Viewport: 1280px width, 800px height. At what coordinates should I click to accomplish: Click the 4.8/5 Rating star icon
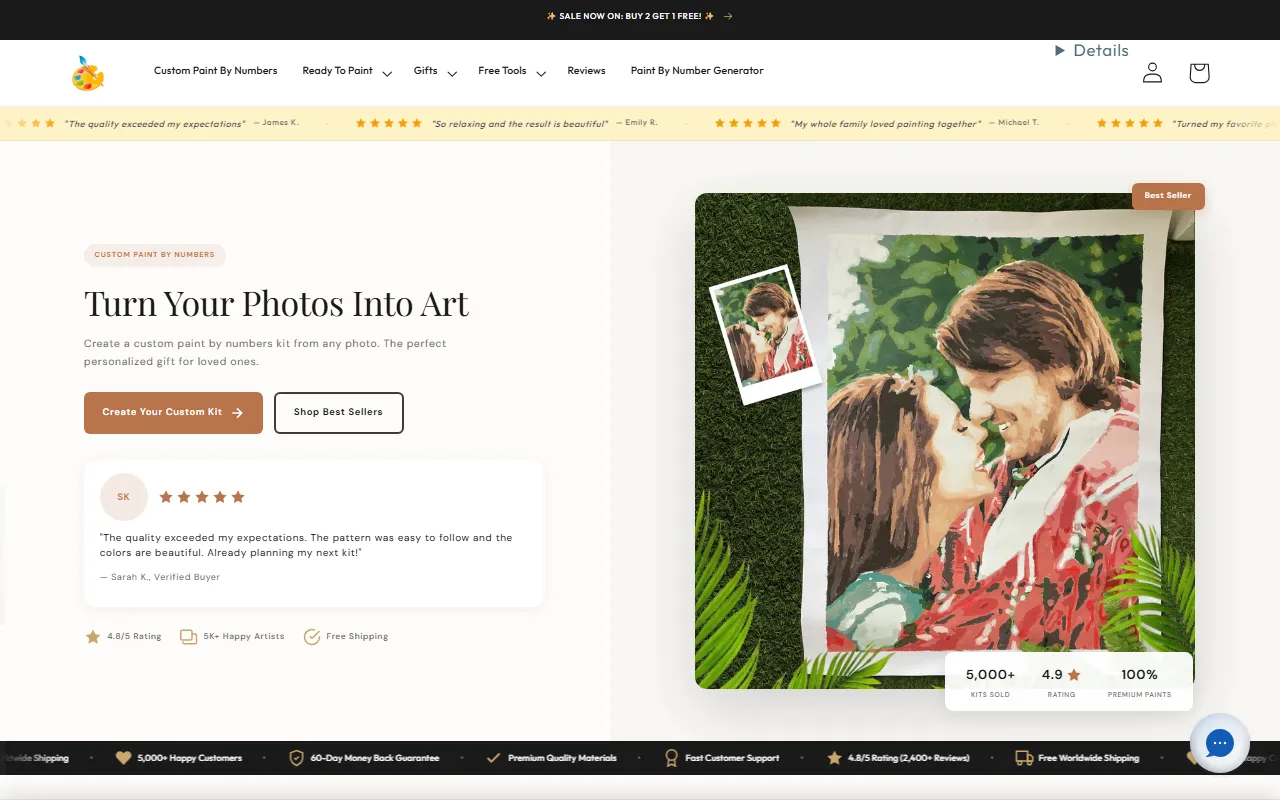tap(93, 637)
